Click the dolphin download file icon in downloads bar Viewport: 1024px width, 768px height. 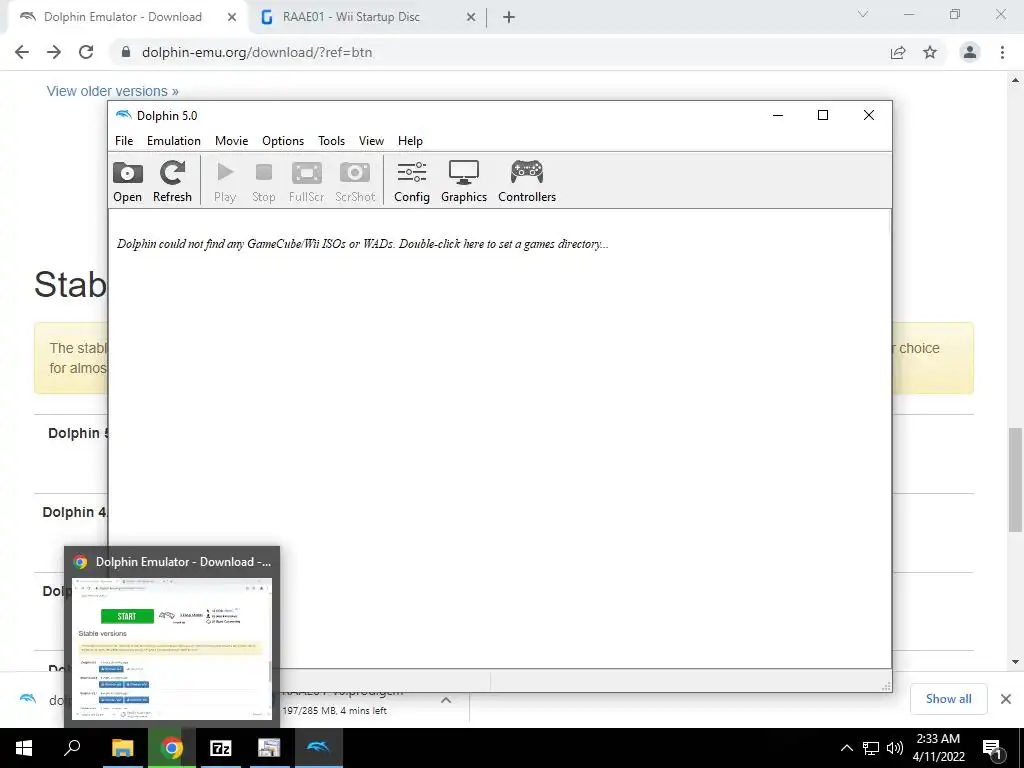pos(28,699)
